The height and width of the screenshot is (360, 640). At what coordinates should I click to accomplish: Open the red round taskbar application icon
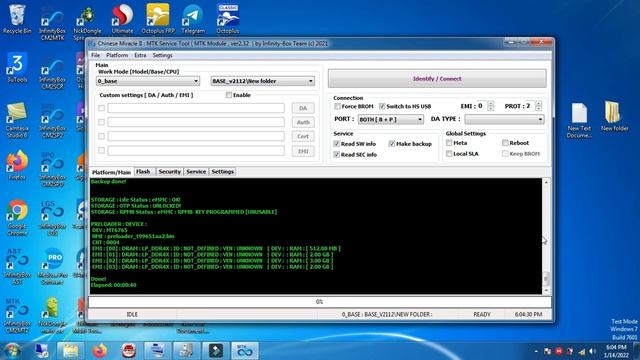coord(129,351)
